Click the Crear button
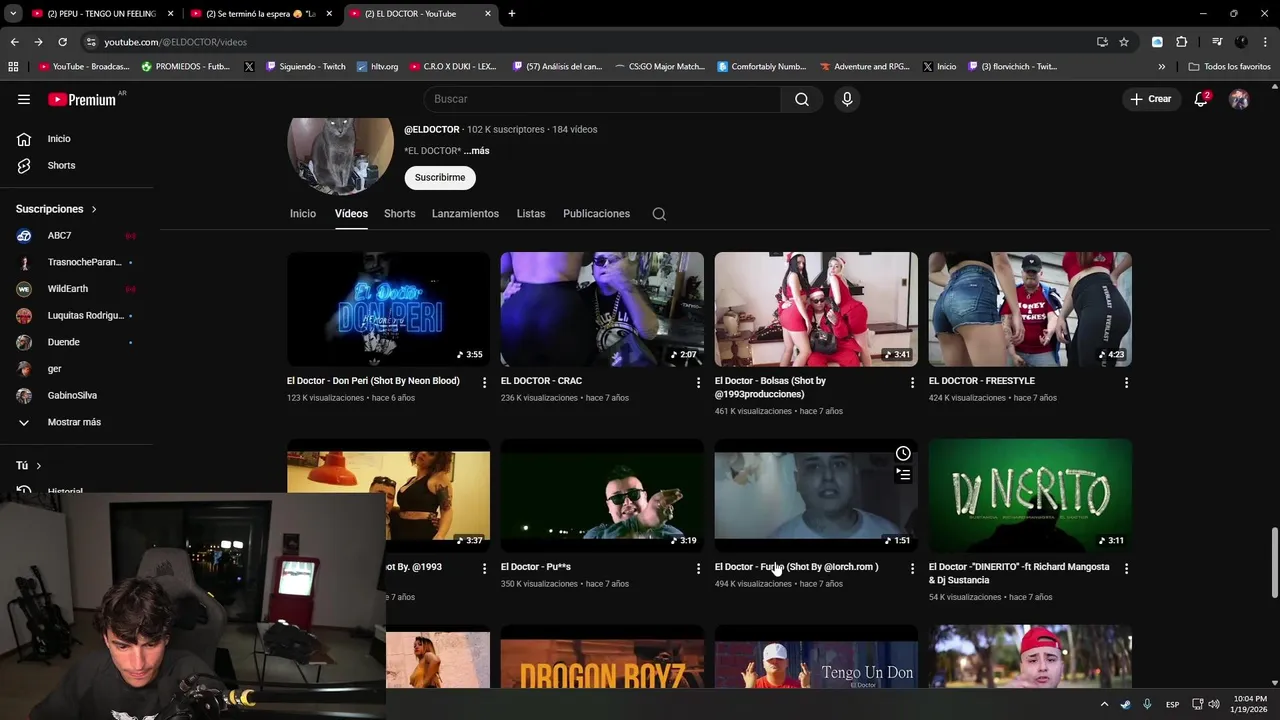This screenshot has width=1280, height=720. pyautogui.click(x=1151, y=99)
